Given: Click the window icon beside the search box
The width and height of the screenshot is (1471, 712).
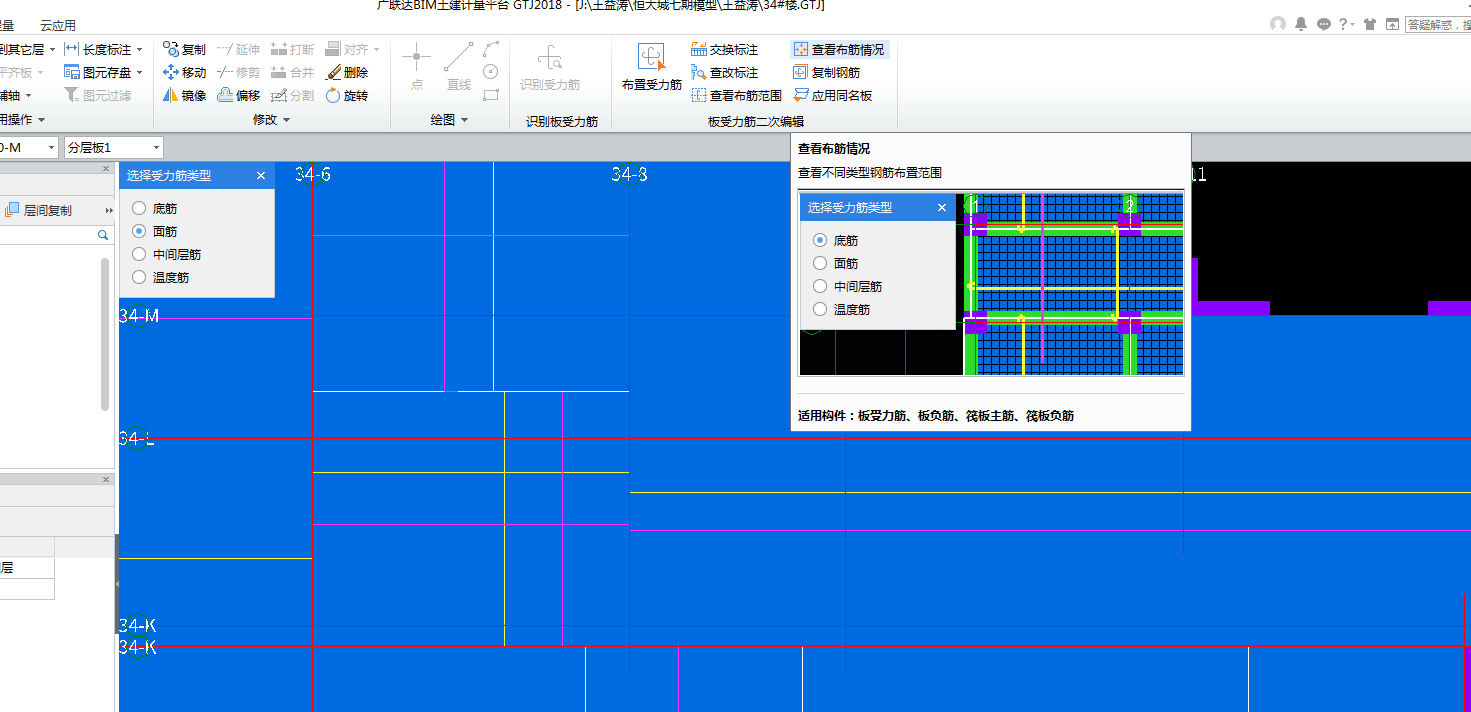Looking at the screenshot, I should click(1391, 24).
